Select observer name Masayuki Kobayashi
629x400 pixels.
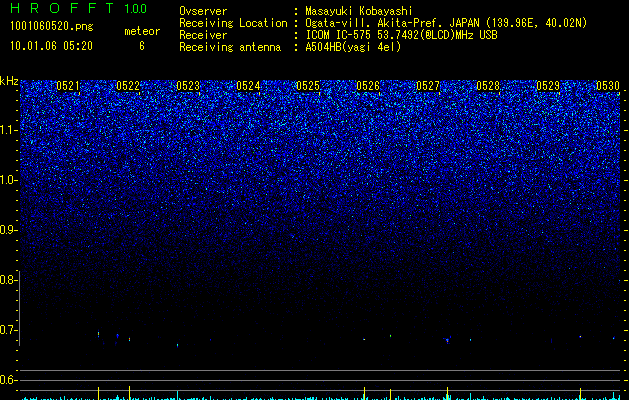pos(359,12)
